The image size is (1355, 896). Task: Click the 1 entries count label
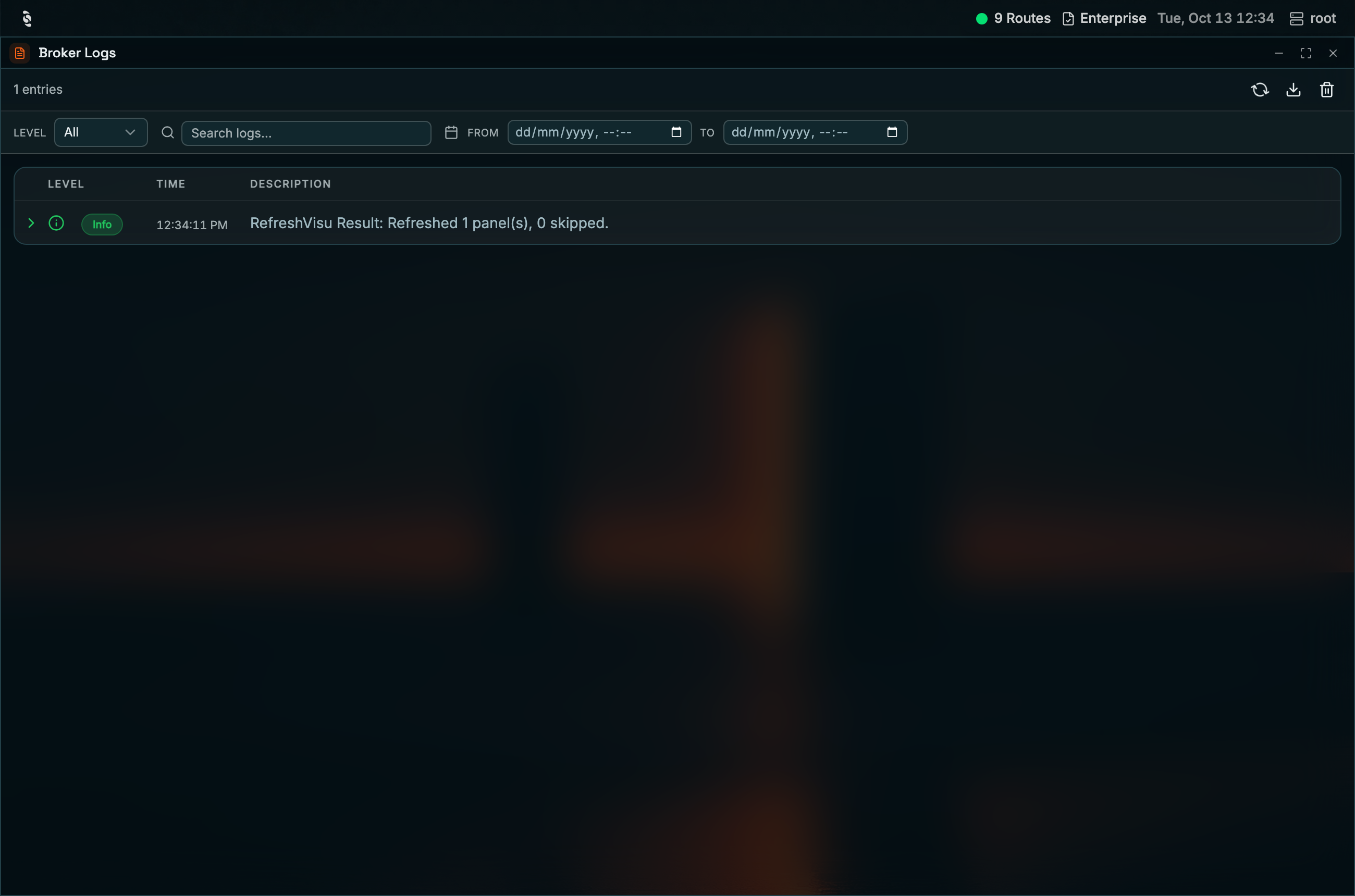tap(38, 90)
